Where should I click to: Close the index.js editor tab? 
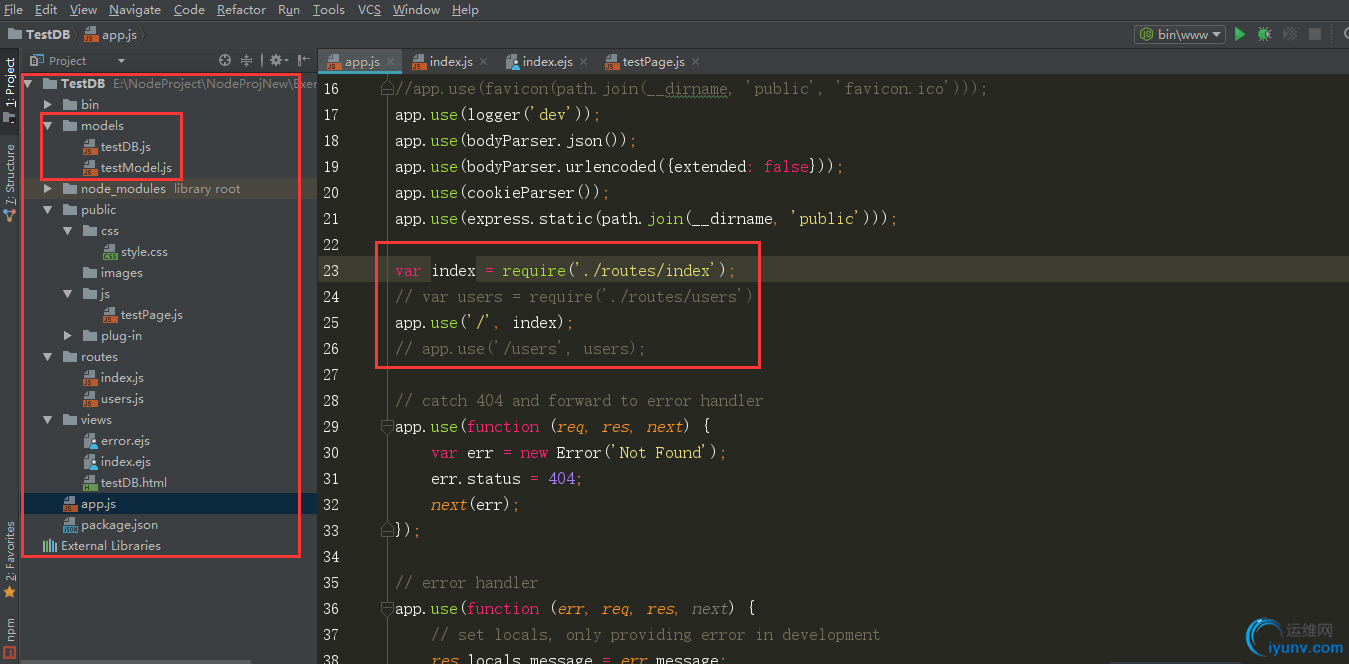pos(485,62)
